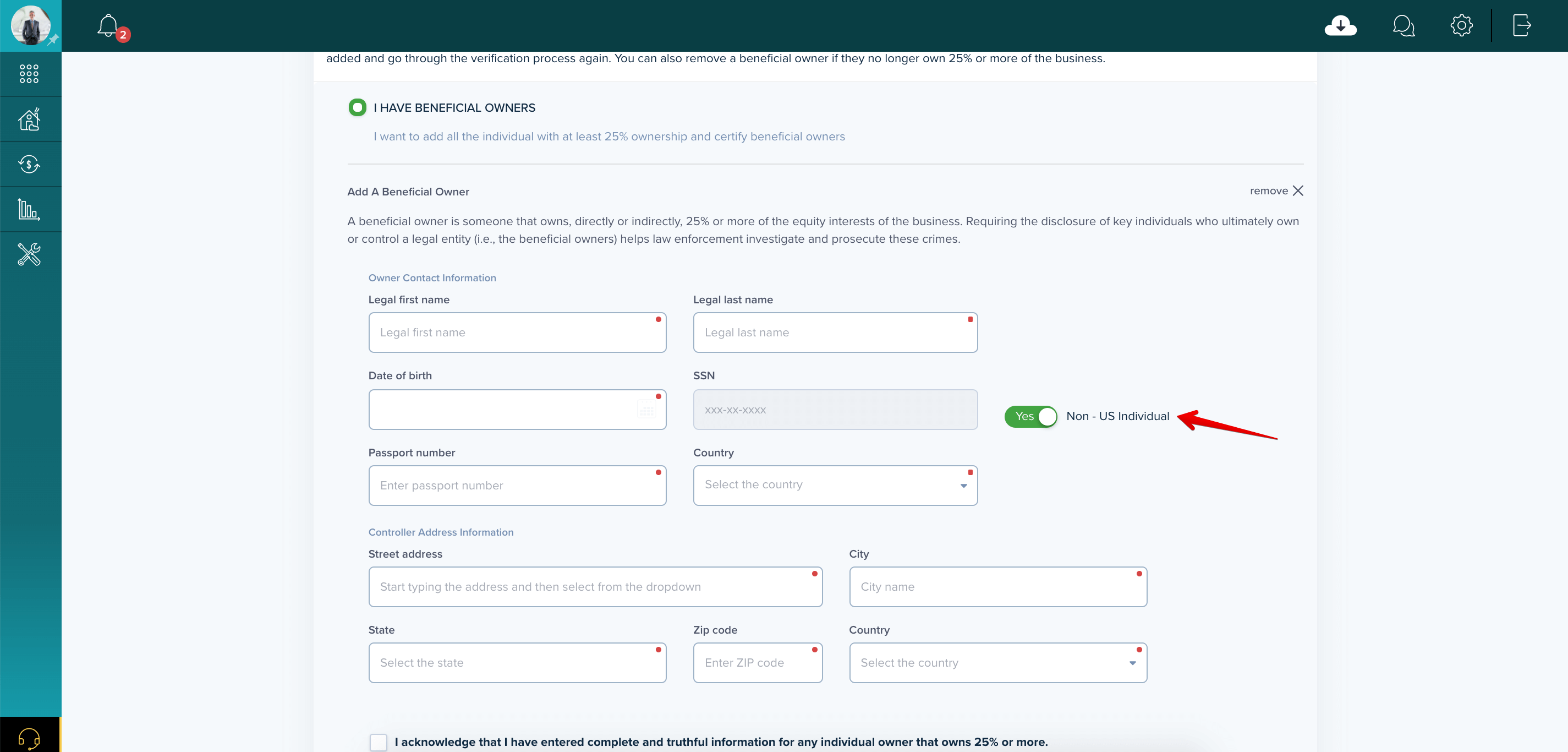Click the Non - US Individual label

tap(1117, 417)
